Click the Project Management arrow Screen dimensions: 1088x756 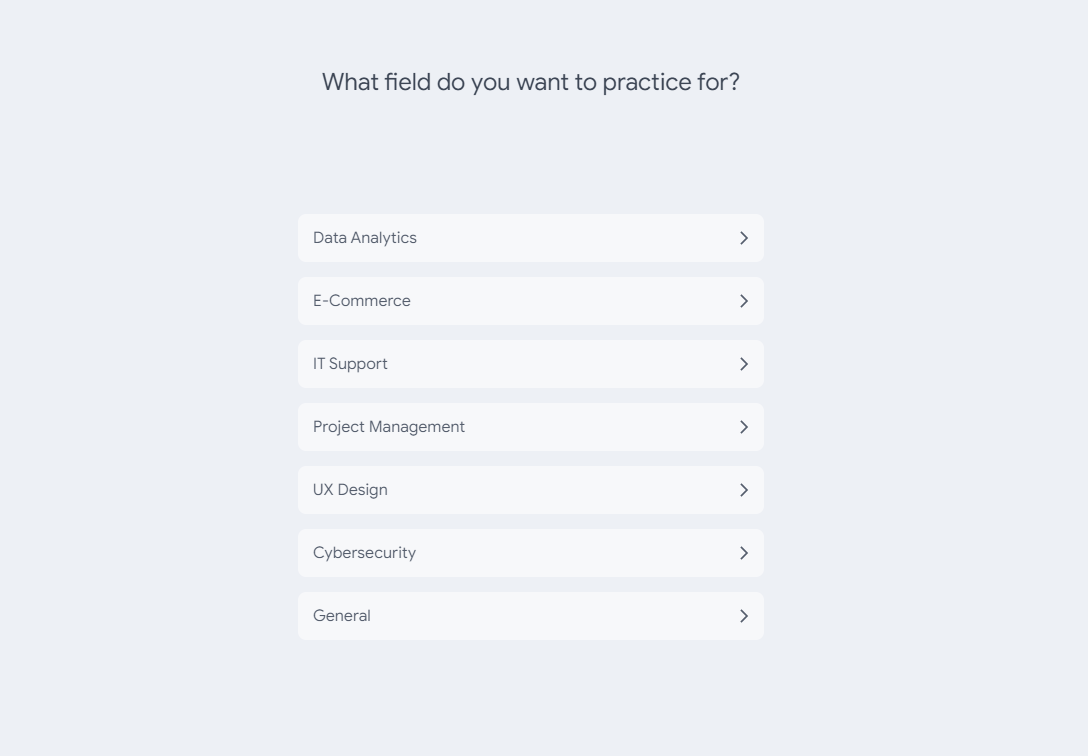pos(743,427)
